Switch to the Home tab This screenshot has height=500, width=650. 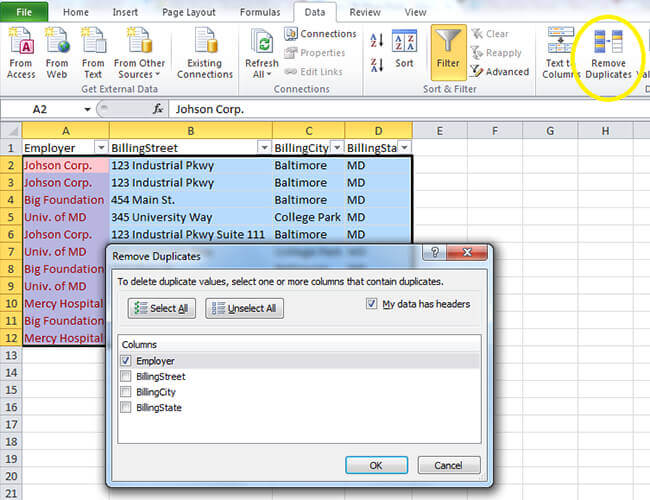click(76, 12)
